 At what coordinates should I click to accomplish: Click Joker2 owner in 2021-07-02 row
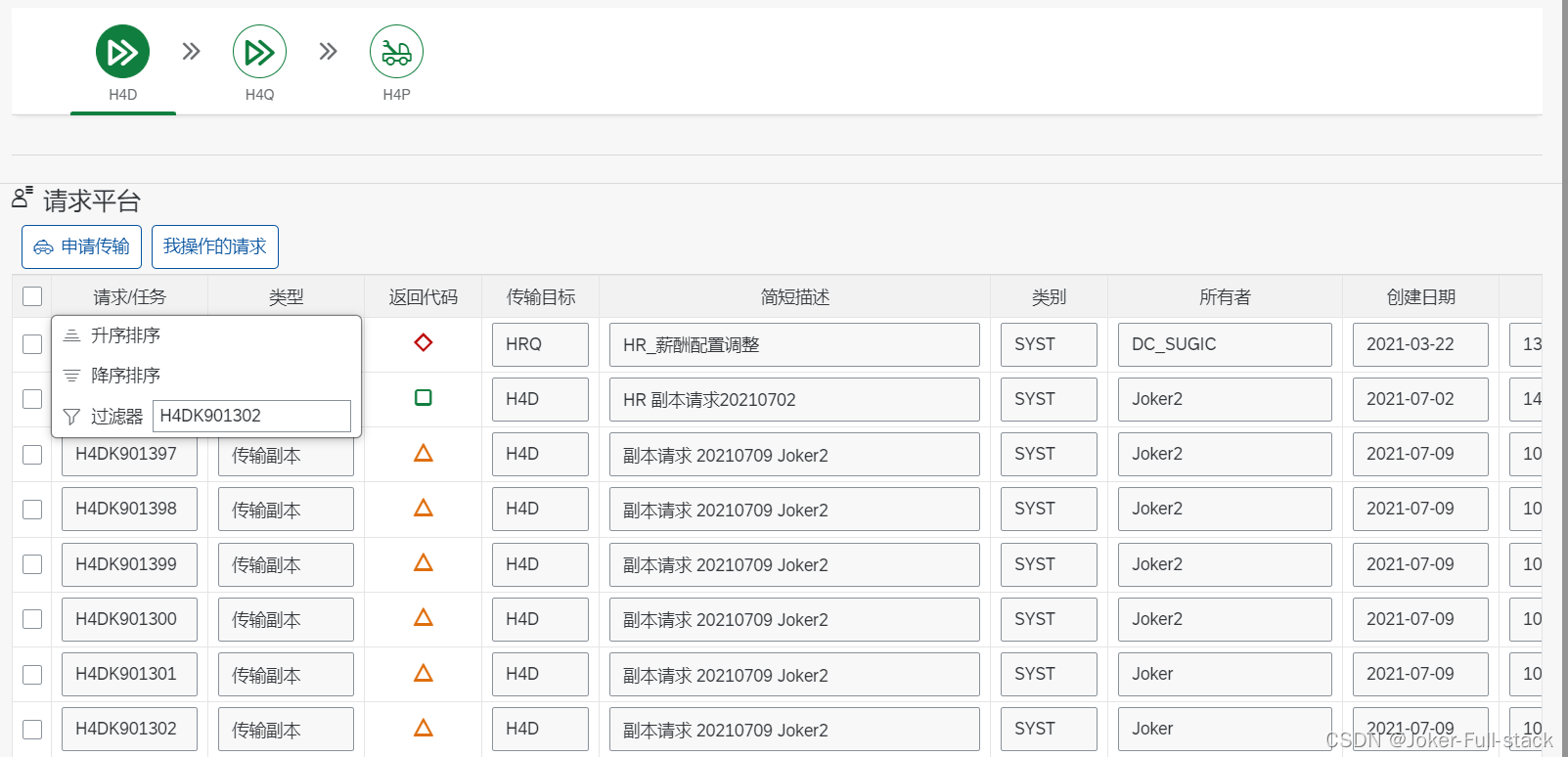[x=1225, y=399]
